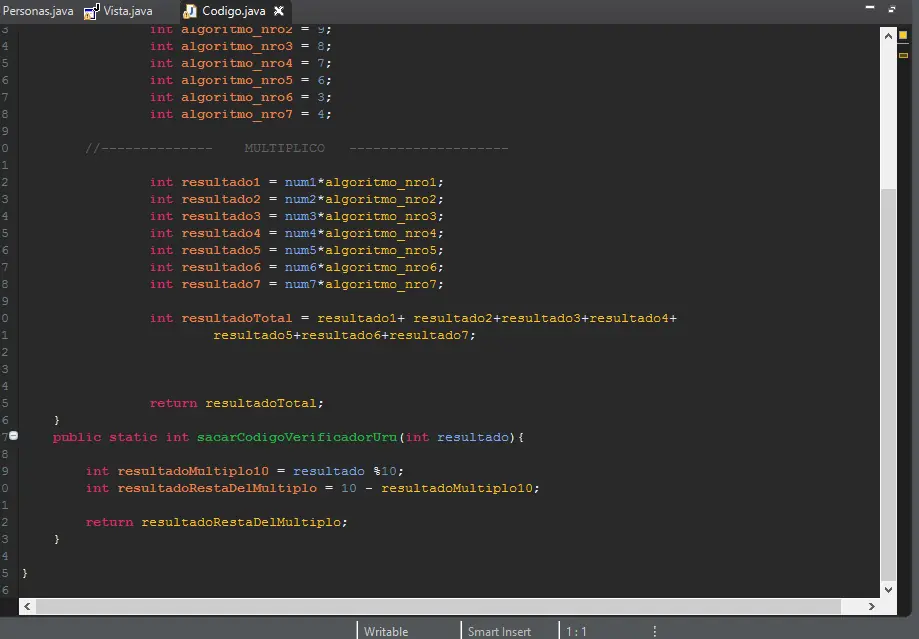Screen dimensions: 919x639
Task: Click the vertical scrollbar thumb
Action: [889, 384]
